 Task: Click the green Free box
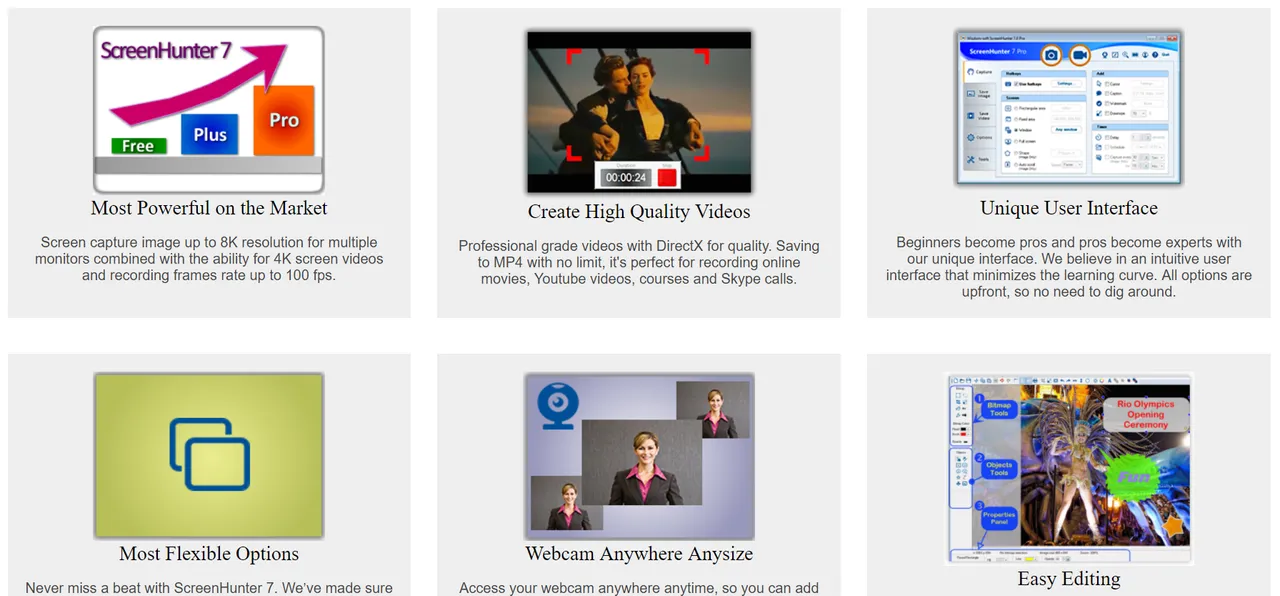coord(138,146)
